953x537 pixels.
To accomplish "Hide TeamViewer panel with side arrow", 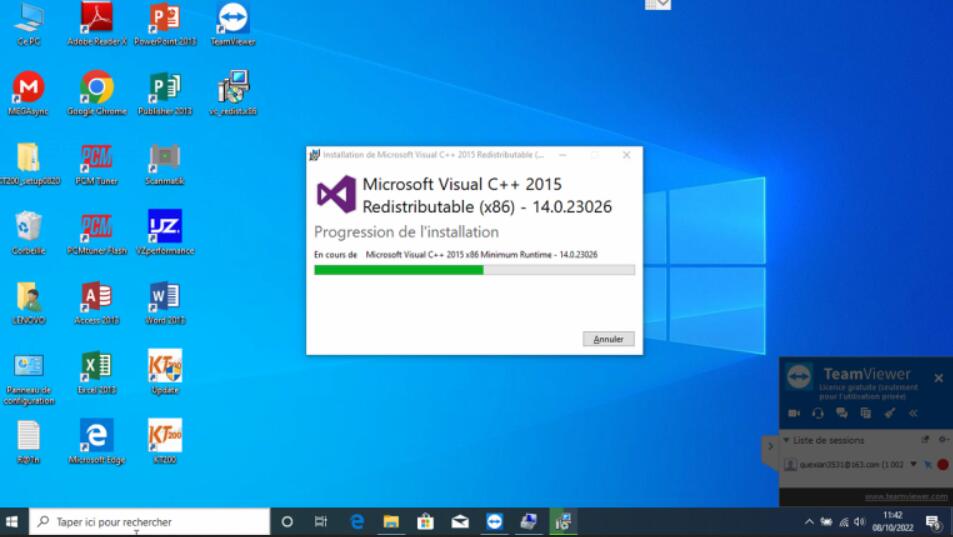I will 770,446.
